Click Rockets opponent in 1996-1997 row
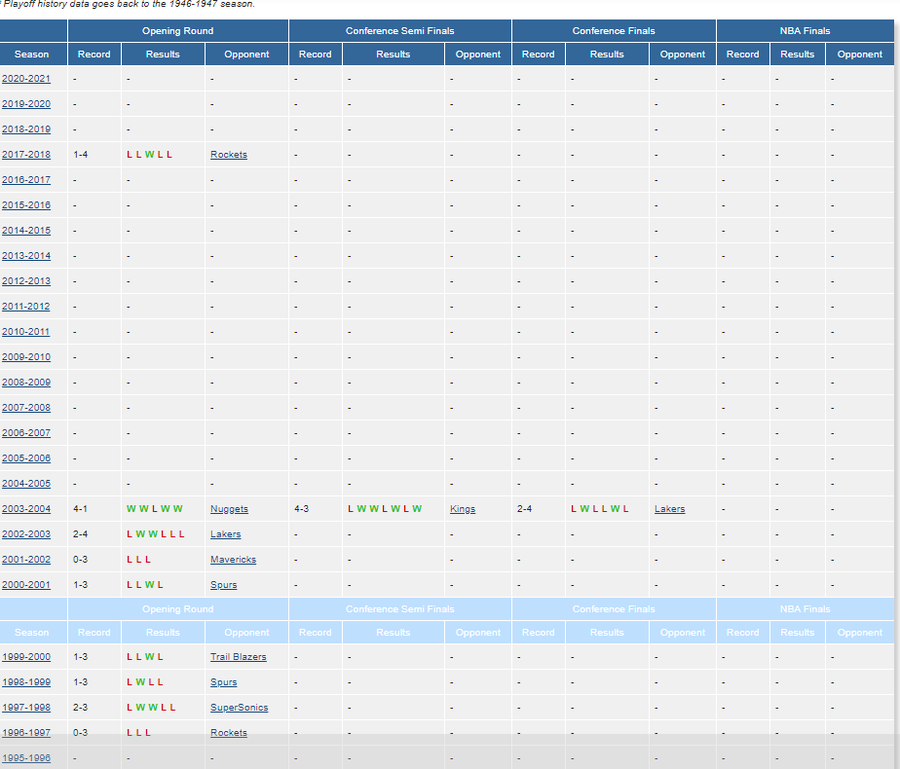This screenshot has height=769, width=900. click(228, 733)
